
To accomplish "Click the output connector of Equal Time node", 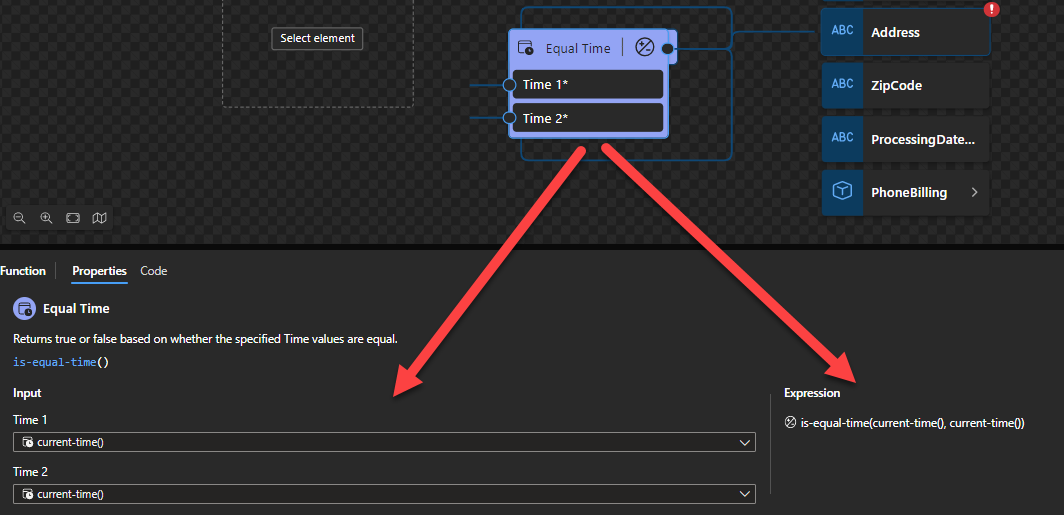I will 667,48.
